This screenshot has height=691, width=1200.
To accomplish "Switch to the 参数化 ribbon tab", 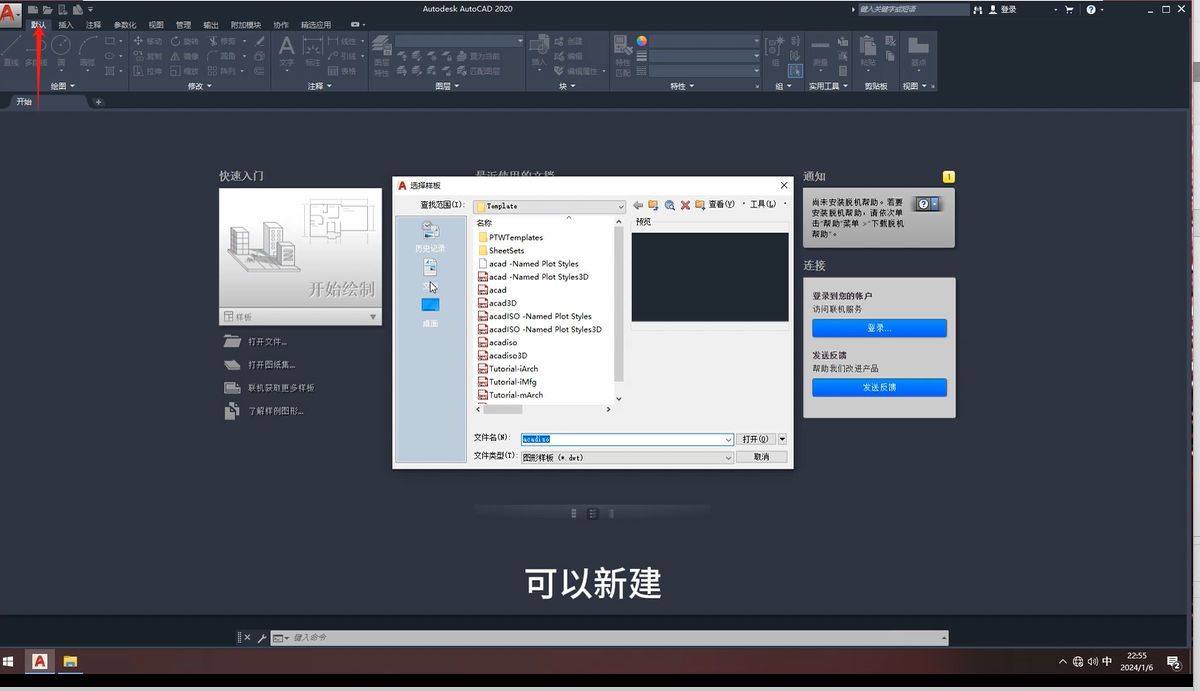I will tap(125, 24).
